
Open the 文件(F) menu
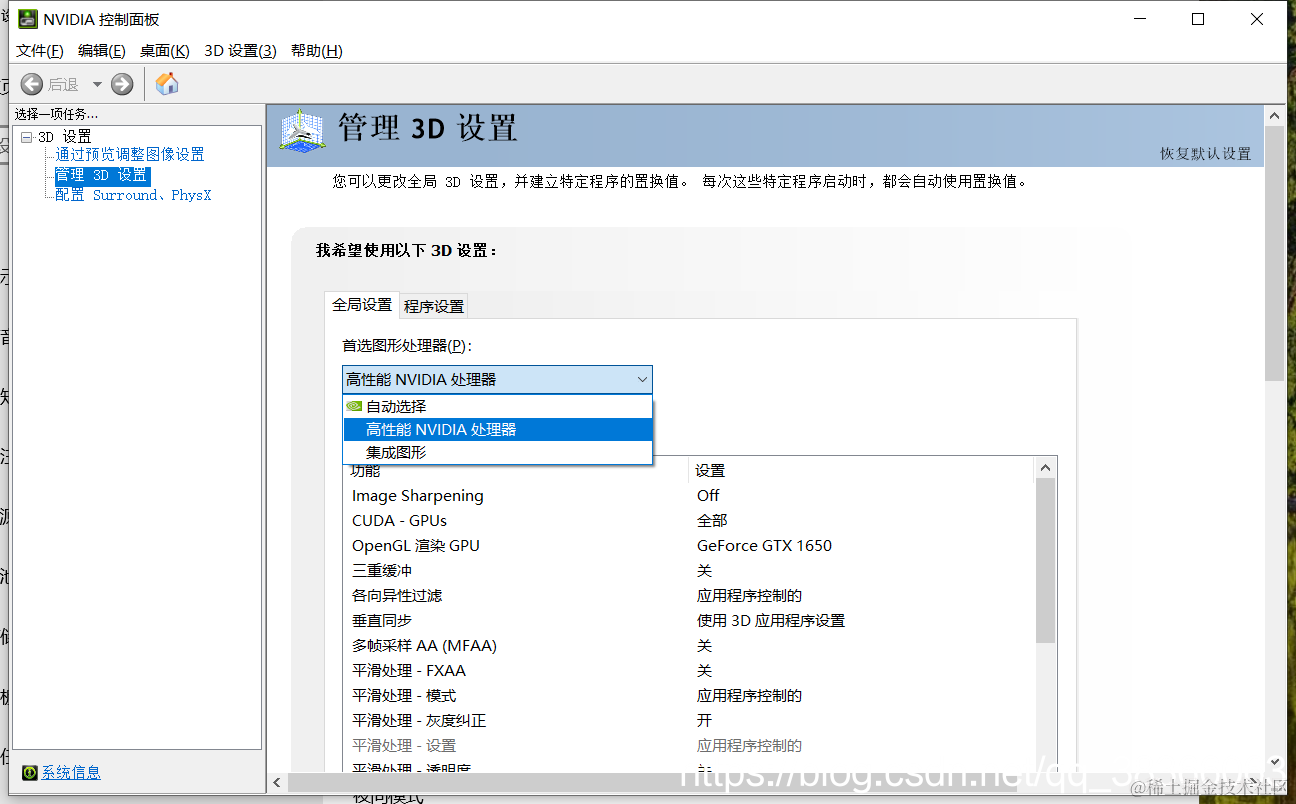40,51
